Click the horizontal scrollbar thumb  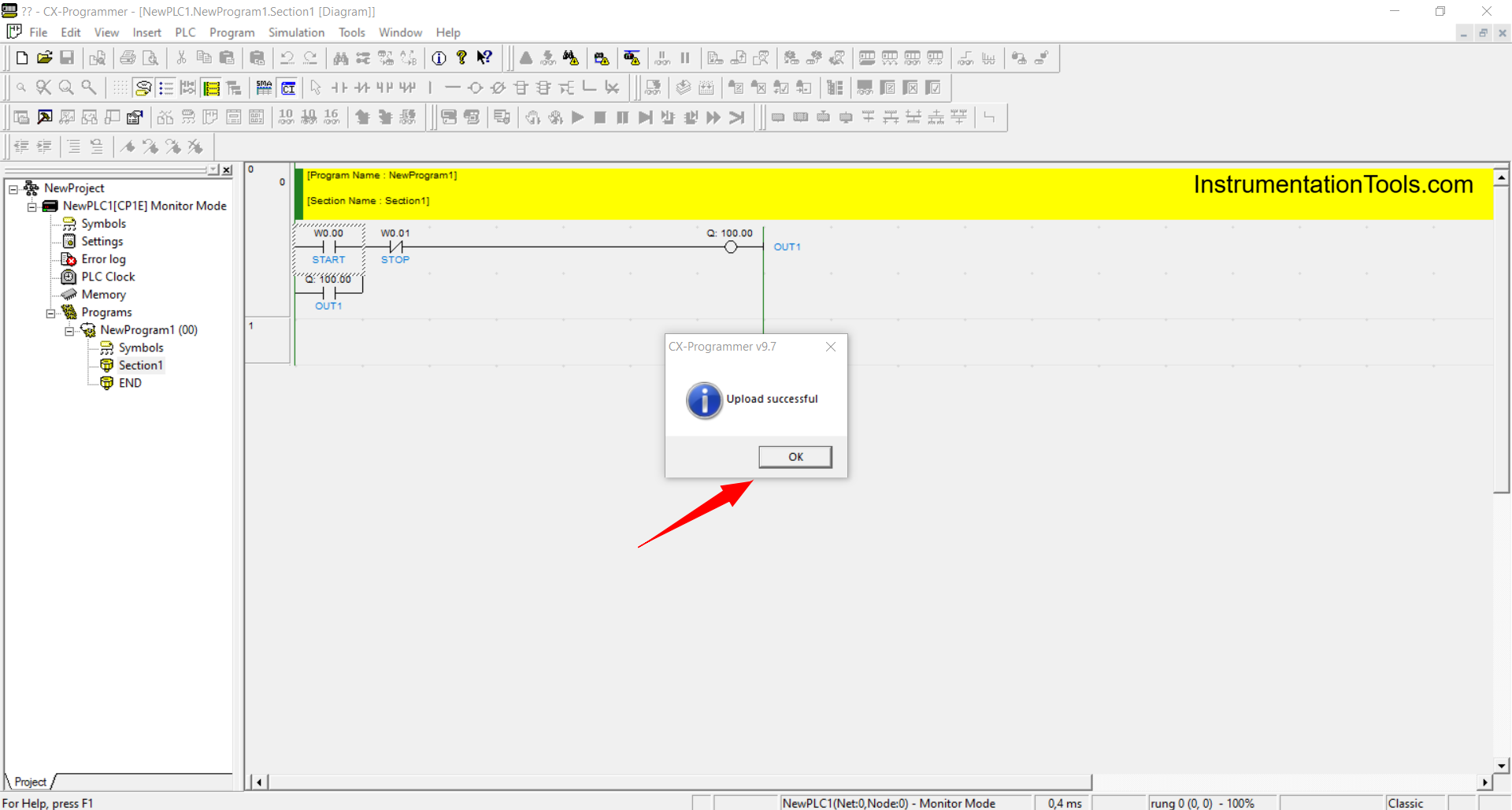pyautogui.click(x=680, y=782)
